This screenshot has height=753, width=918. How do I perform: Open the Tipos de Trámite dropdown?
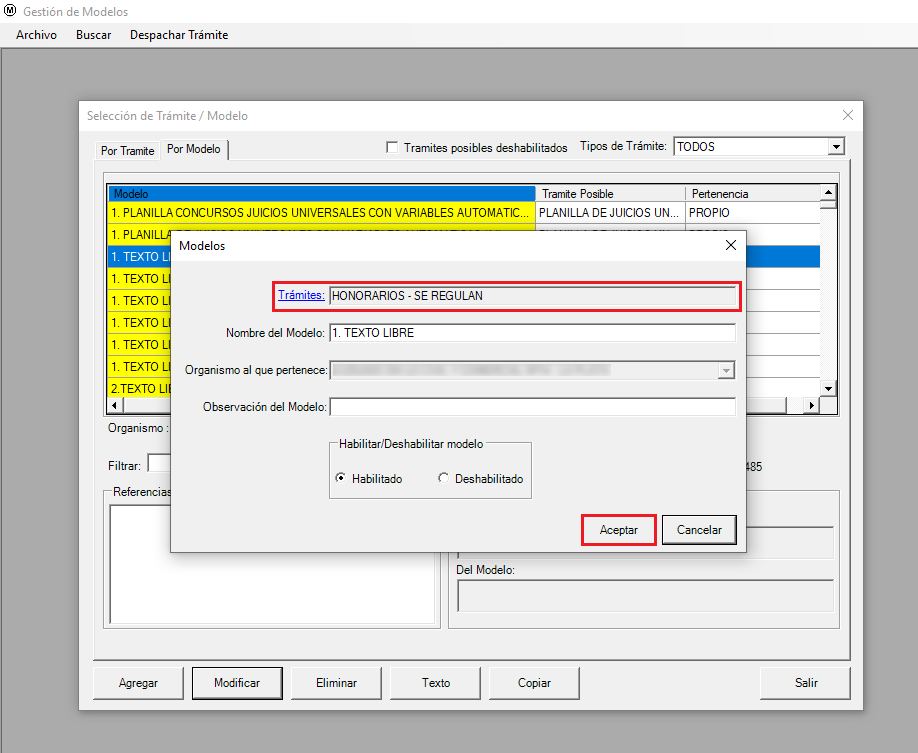tap(836, 147)
